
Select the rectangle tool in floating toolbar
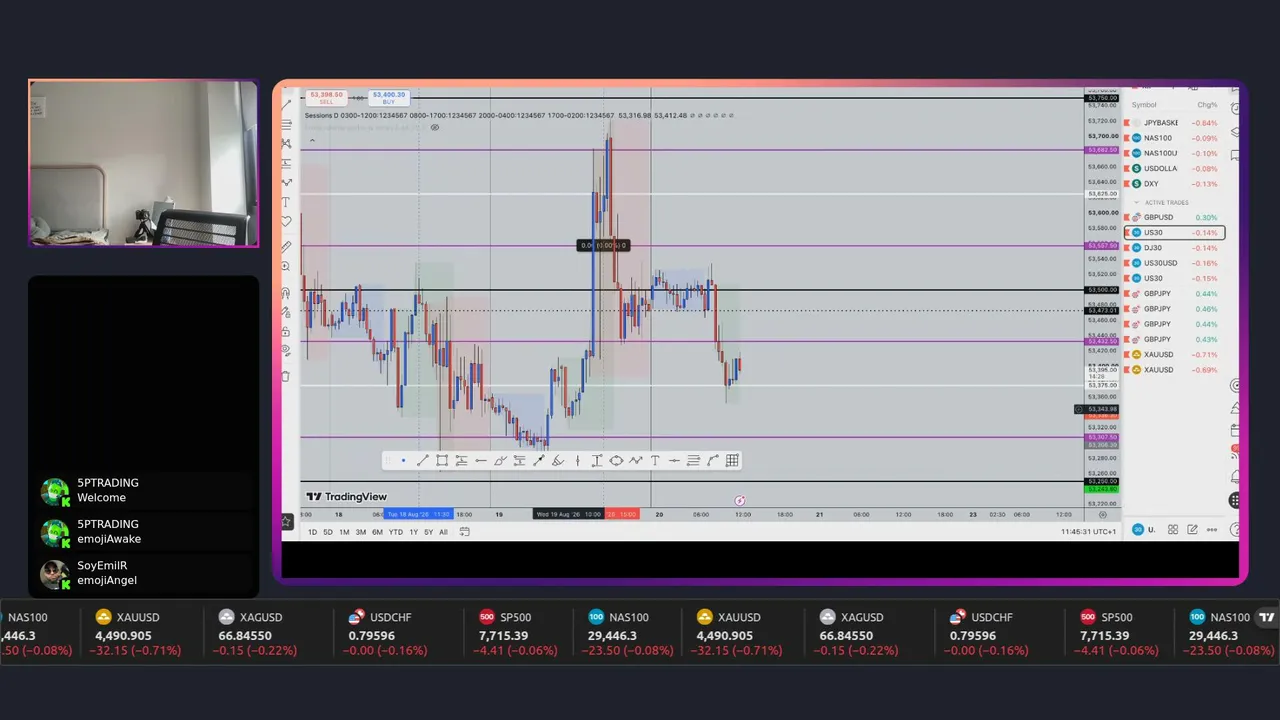coord(441,461)
